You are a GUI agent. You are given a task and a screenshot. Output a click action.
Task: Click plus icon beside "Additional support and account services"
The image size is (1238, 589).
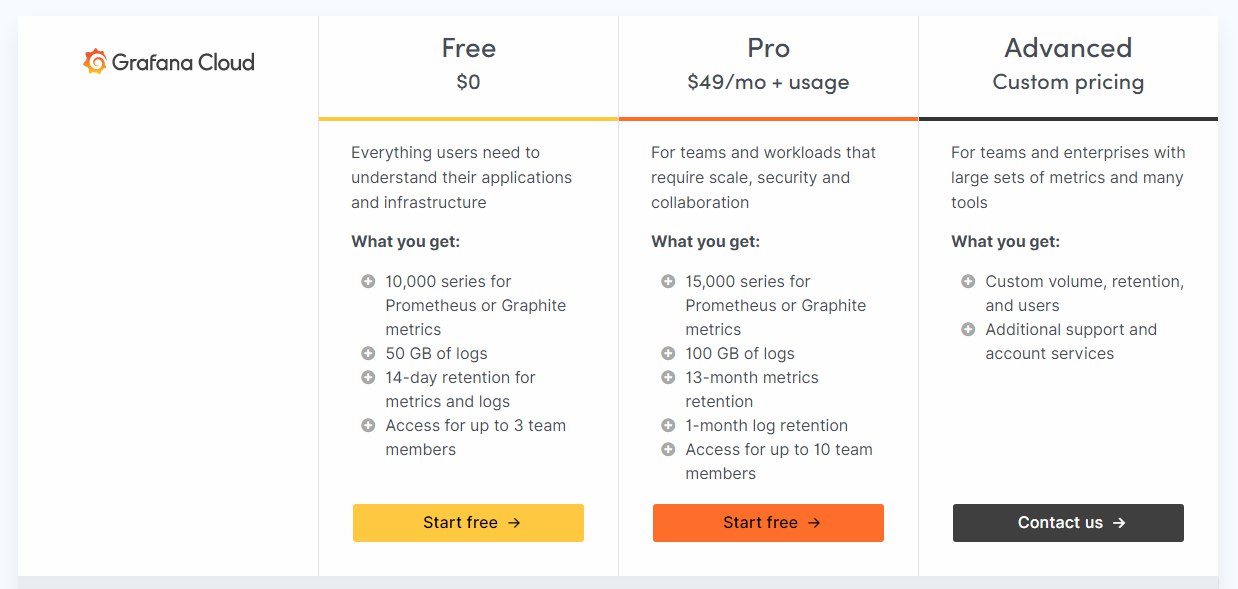(x=968, y=329)
